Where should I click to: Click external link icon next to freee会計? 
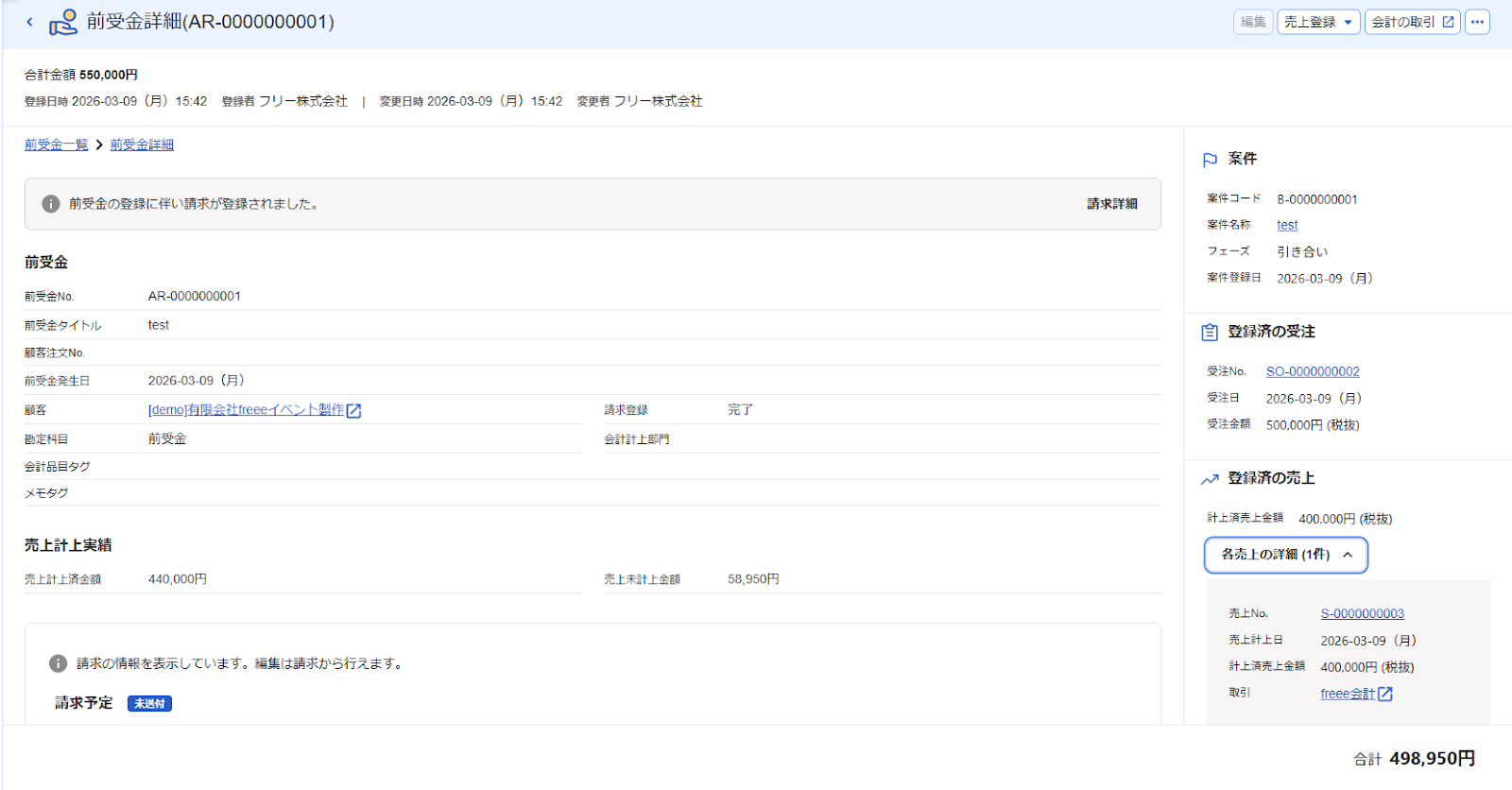pyautogui.click(x=1385, y=694)
